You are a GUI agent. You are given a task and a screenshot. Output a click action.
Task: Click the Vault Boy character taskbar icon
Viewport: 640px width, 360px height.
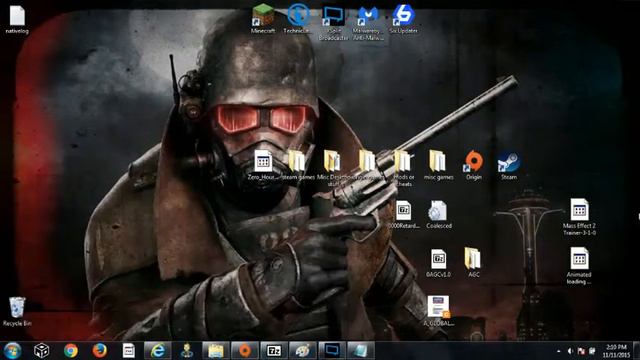coord(187,351)
